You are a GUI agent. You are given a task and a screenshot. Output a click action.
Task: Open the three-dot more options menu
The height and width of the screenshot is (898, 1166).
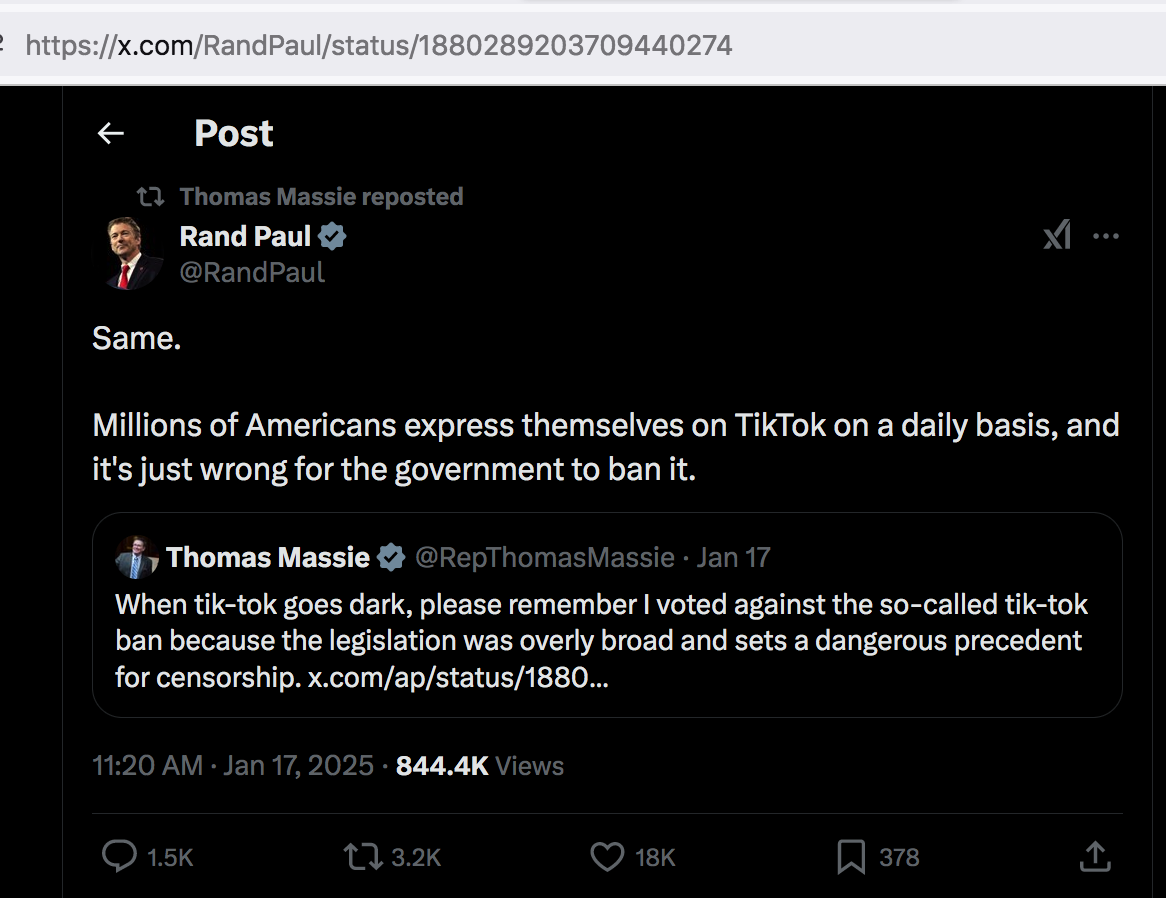[x=1106, y=236]
